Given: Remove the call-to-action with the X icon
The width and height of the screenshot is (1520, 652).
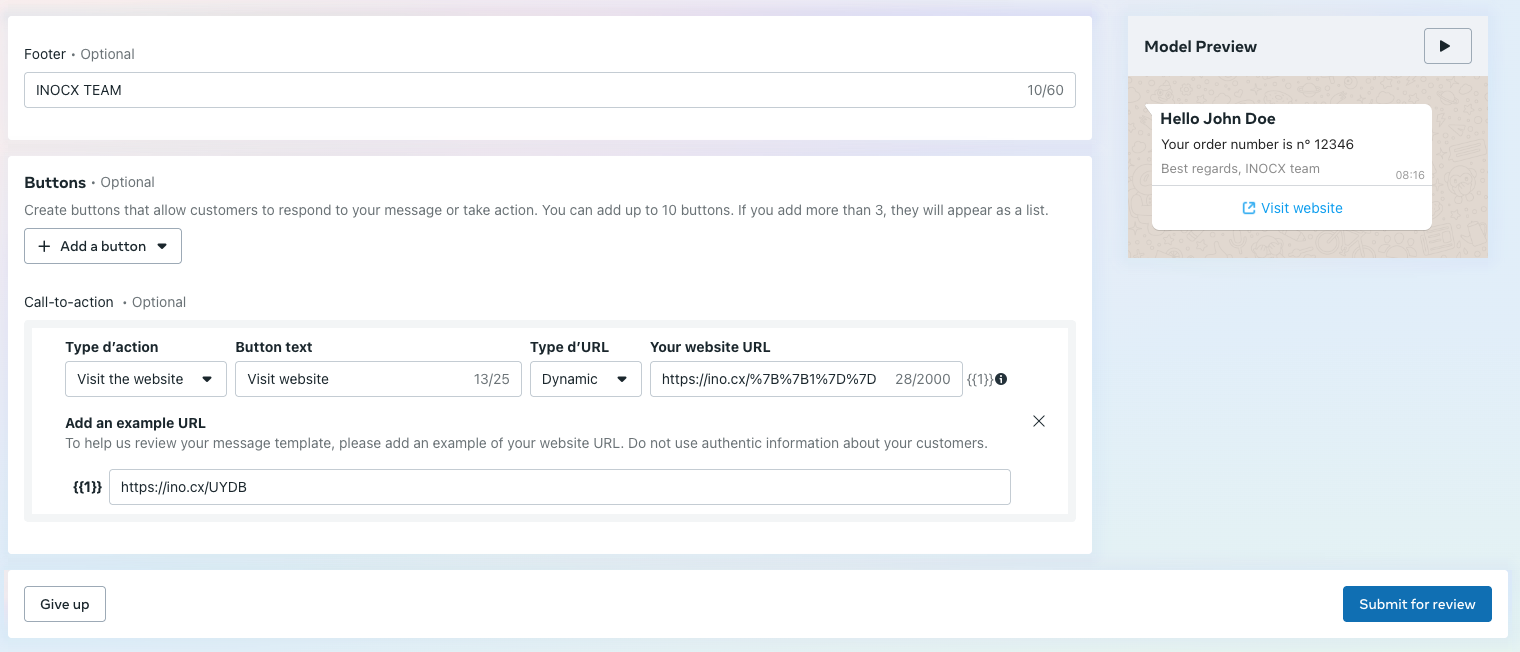Looking at the screenshot, I should tap(1039, 421).
